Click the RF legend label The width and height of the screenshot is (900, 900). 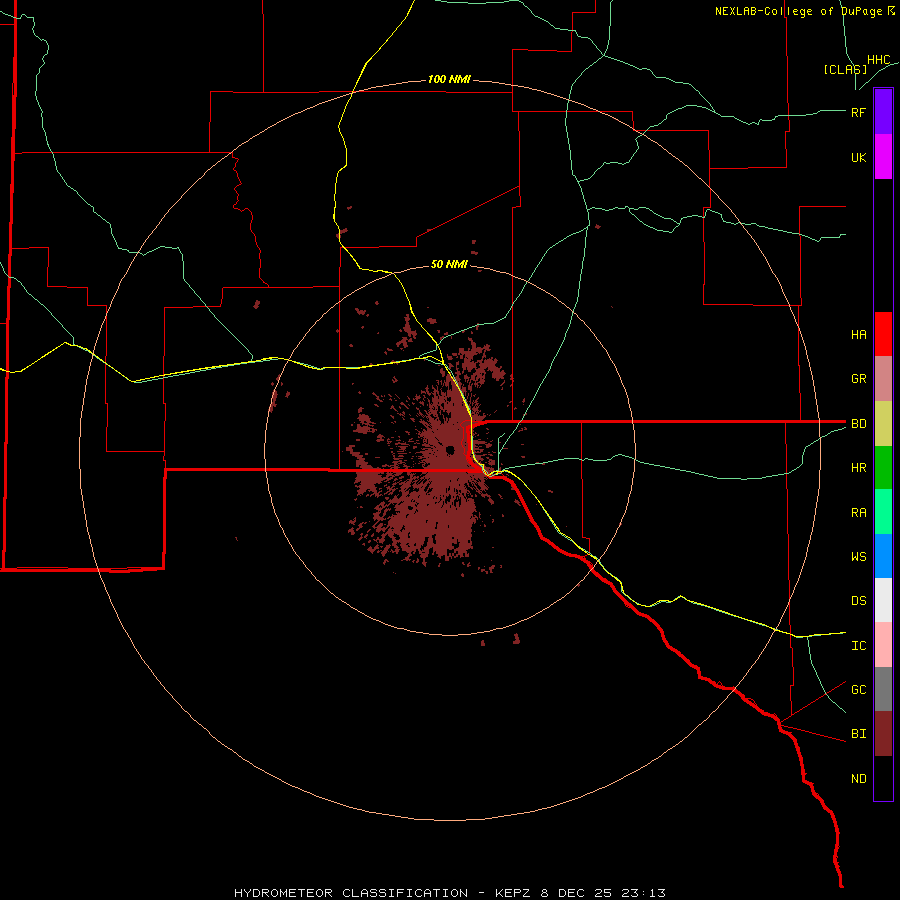pyautogui.click(x=858, y=112)
